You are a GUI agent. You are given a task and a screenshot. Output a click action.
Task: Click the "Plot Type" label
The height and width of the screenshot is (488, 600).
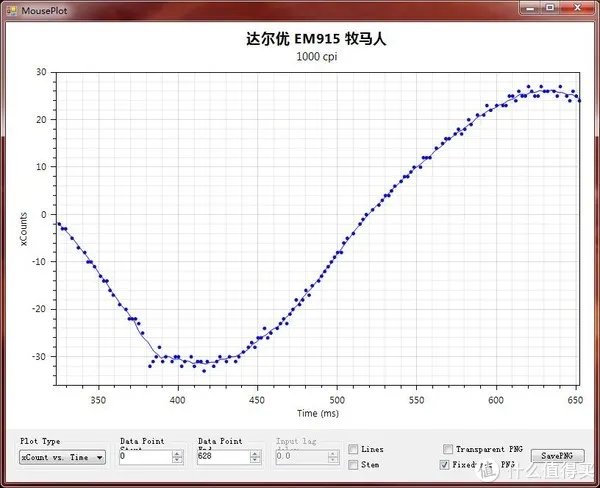point(40,441)
